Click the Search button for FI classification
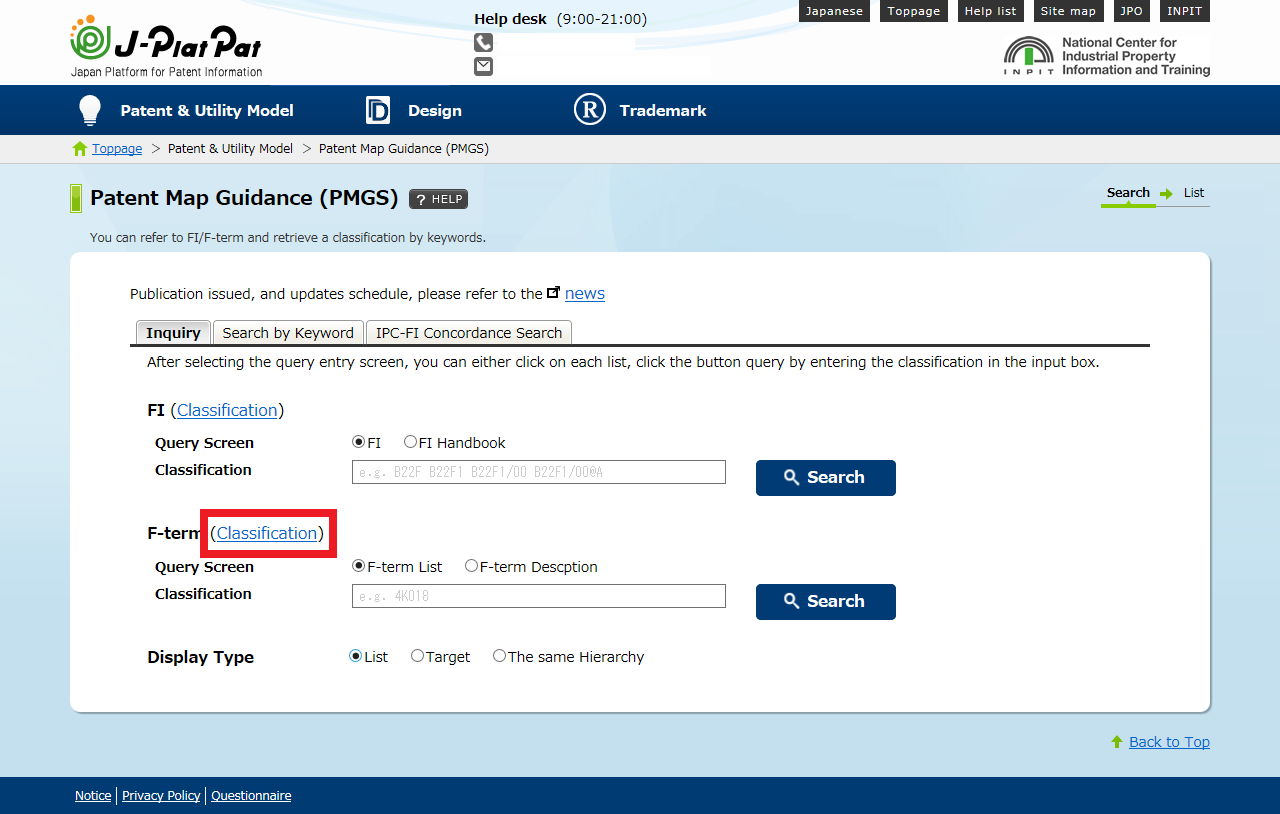Screen dimensions: 1280x814 (x=825, y=478)
